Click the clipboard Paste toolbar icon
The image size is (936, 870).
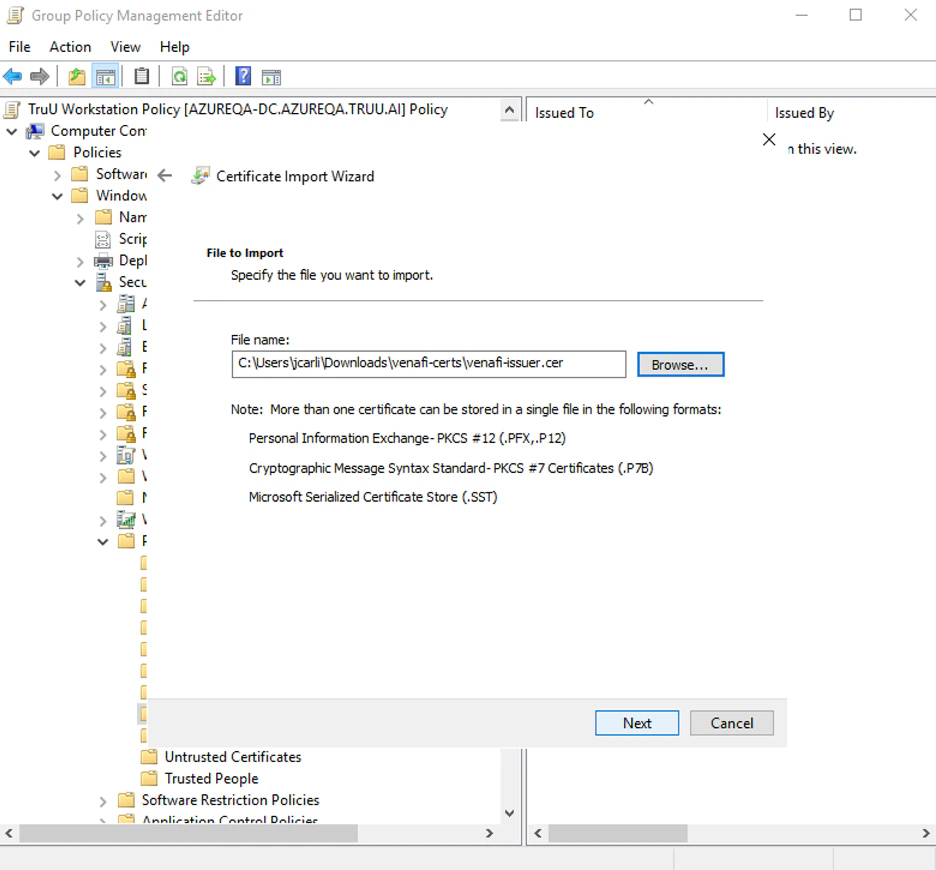tap(141, 76)
